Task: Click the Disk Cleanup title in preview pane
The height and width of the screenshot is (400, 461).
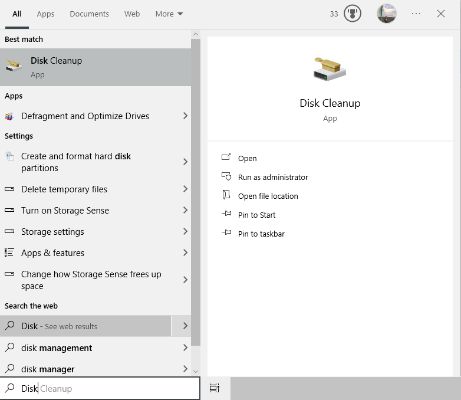Action: [330, 103]
